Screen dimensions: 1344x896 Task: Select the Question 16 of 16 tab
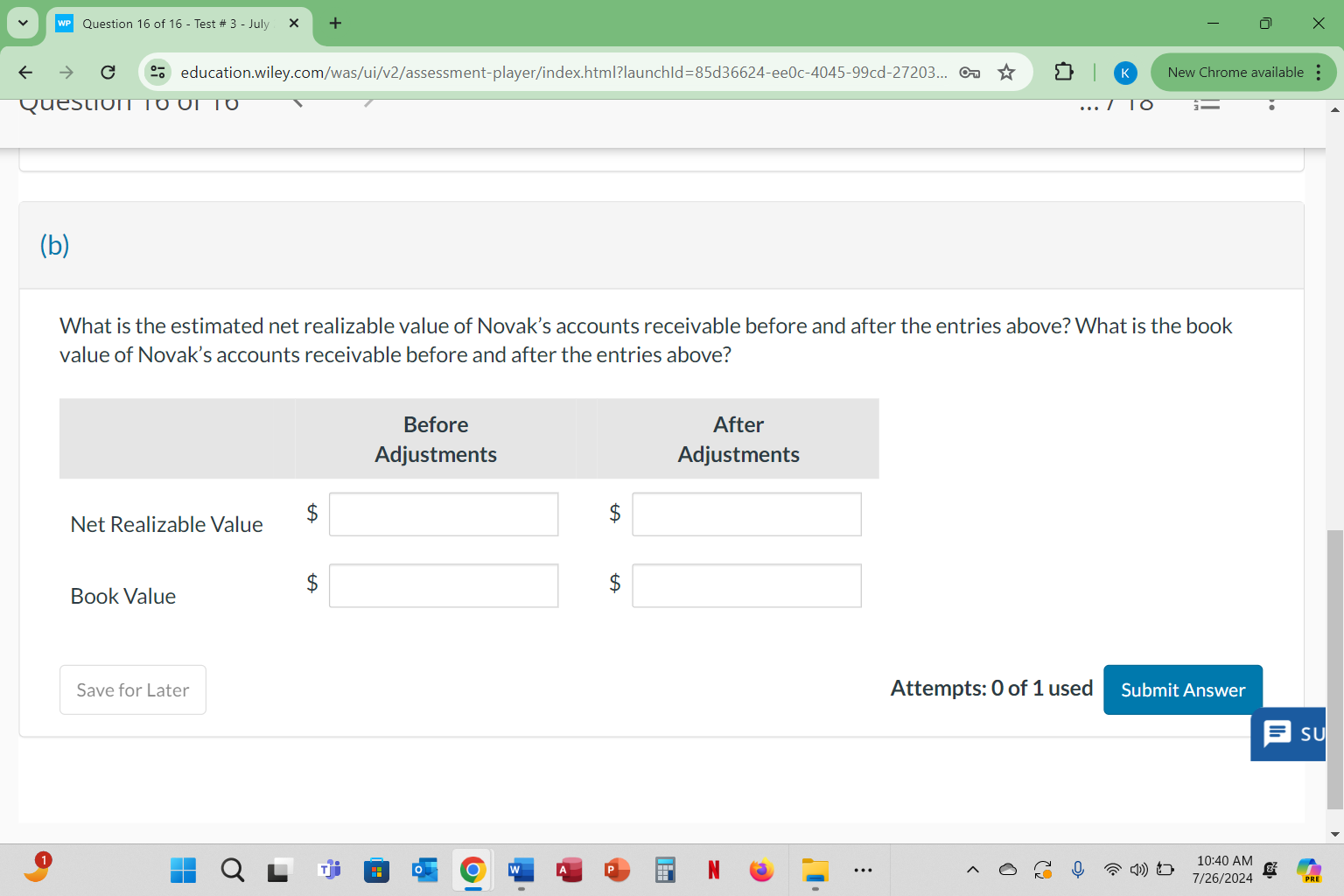pos(175,24)
